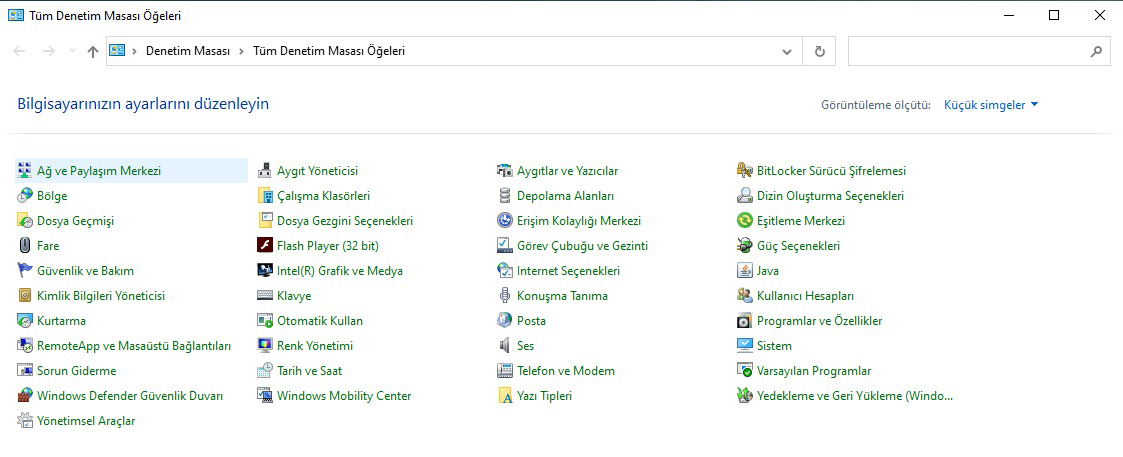Click the Posta mail icon

point(505,321)
